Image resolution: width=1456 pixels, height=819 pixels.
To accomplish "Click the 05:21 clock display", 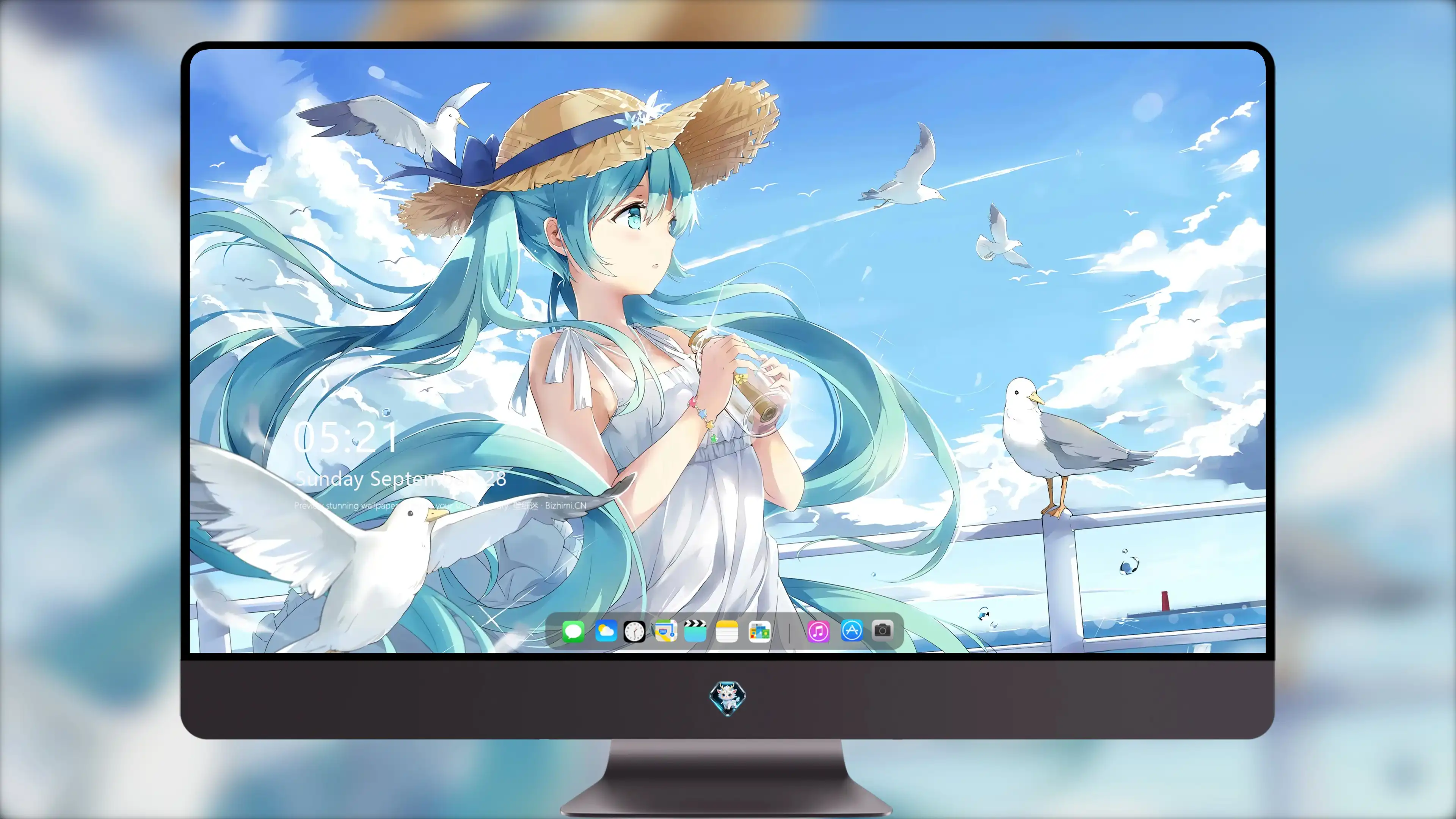I will coord(346,437).
